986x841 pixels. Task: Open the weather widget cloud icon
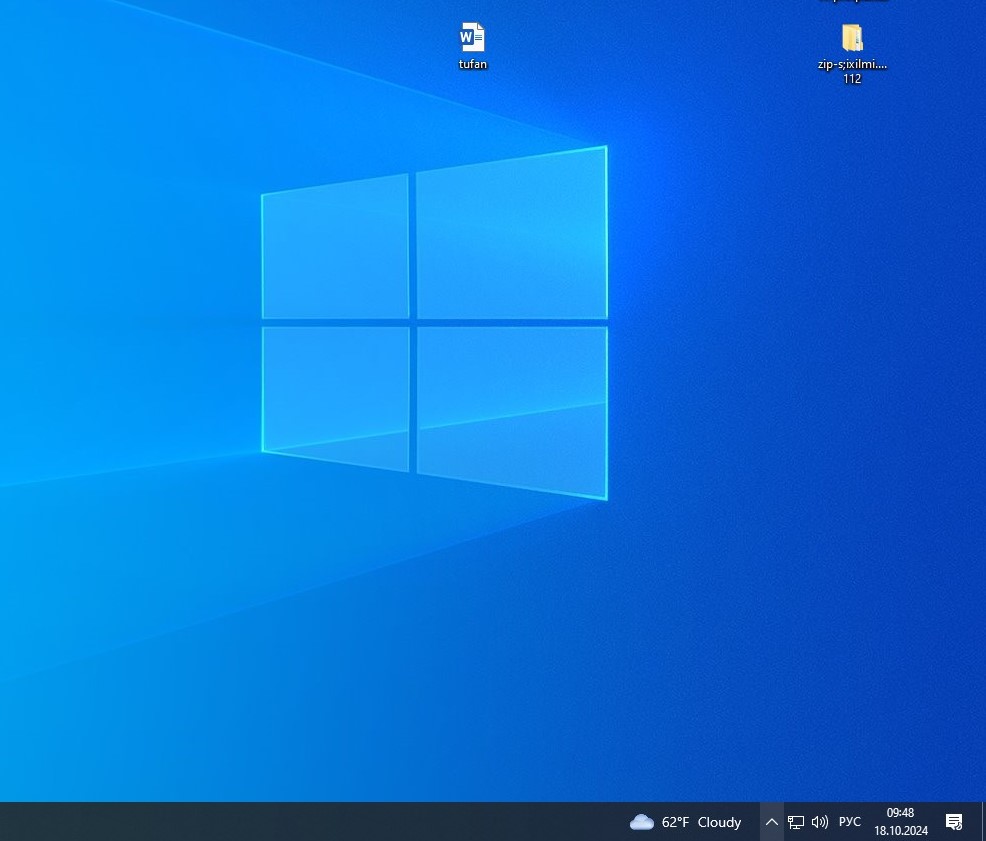tap(641, 822)
